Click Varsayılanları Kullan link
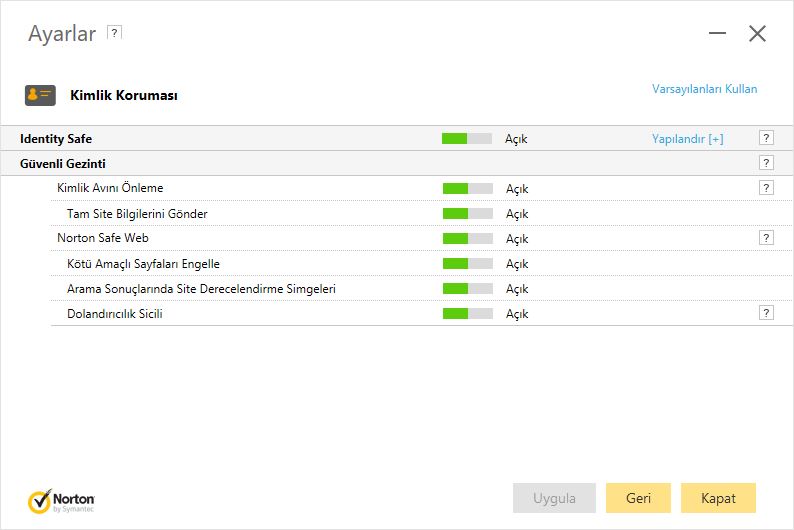This screenshot has height=530, width=794. pyautogui.click(x=704, y=89)
